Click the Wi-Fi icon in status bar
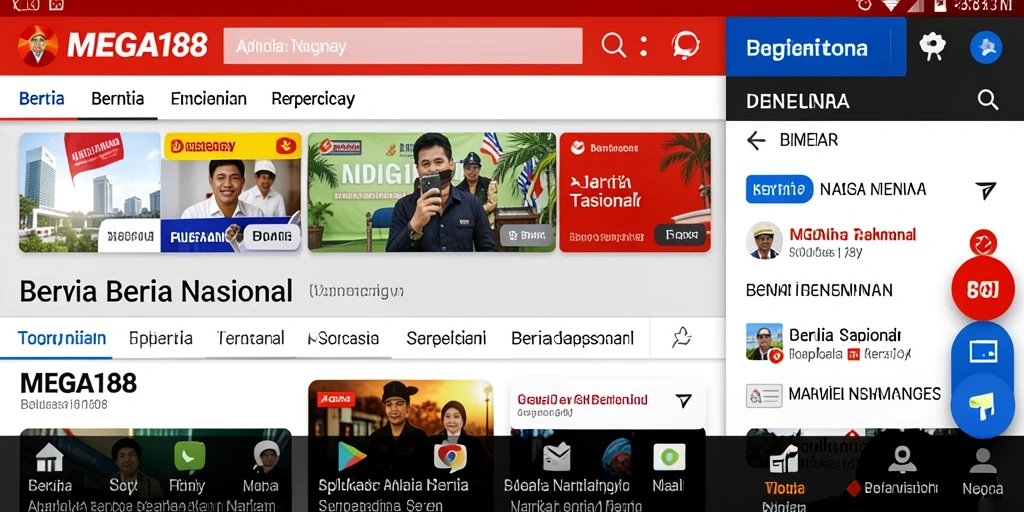1024x512 pixels. [890, 5]
